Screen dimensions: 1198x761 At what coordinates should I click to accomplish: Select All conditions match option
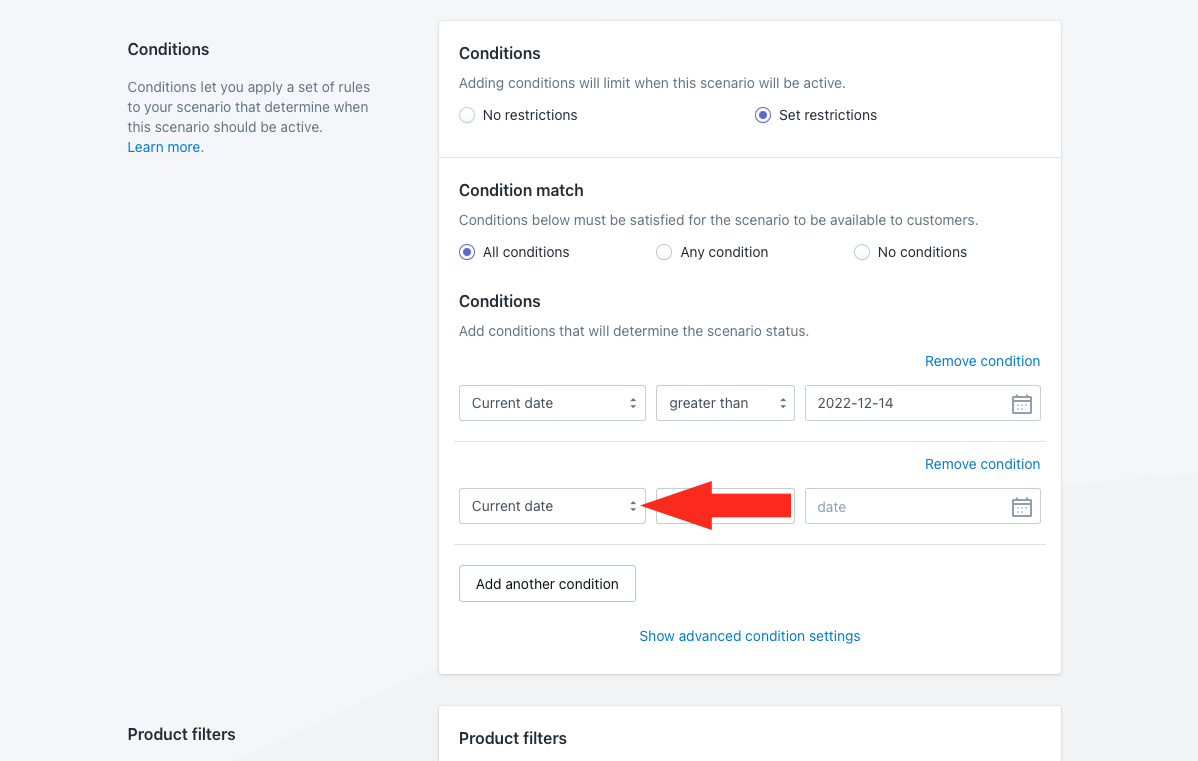[467, 252]
